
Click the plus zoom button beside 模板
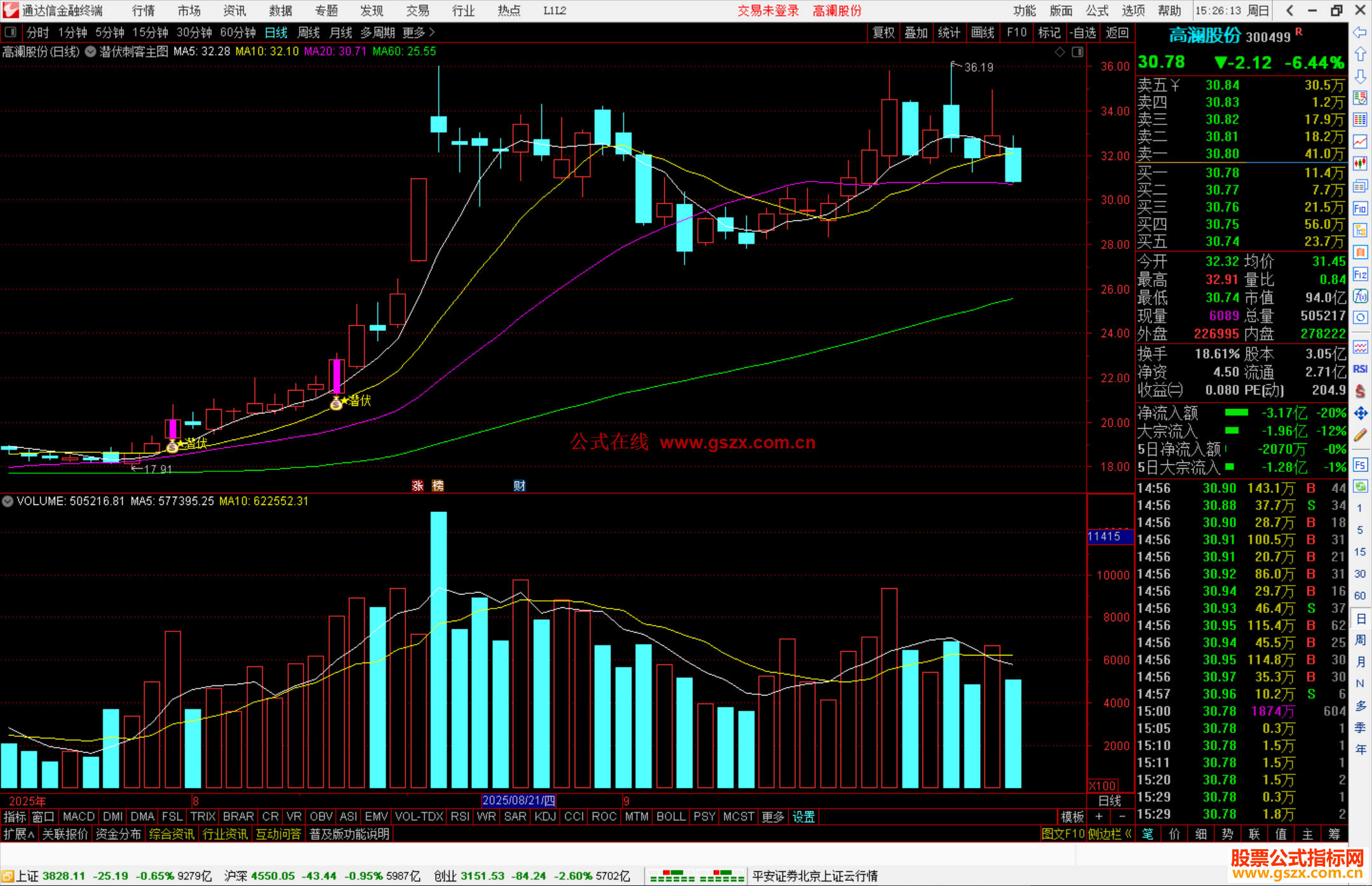coord(1099,817)
